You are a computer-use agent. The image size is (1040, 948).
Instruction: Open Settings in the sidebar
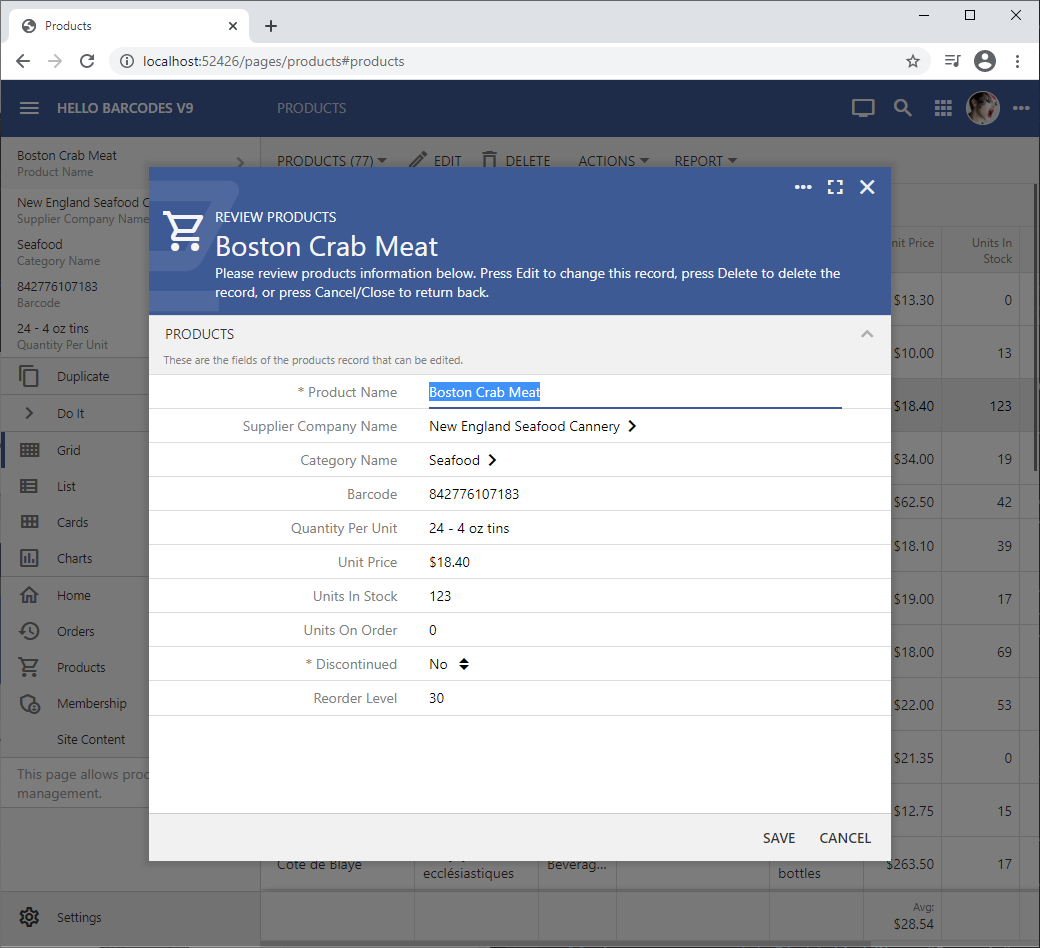click(78, 917)
